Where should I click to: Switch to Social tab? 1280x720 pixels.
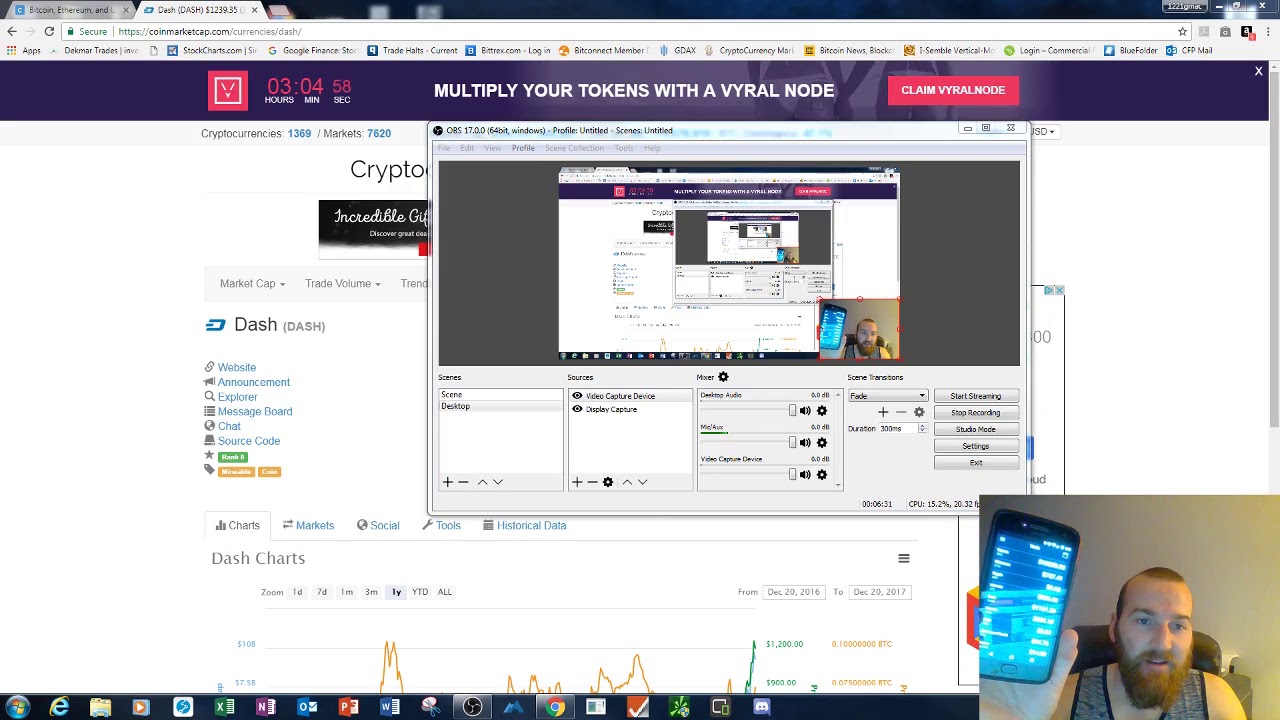[x=378, y=526]
